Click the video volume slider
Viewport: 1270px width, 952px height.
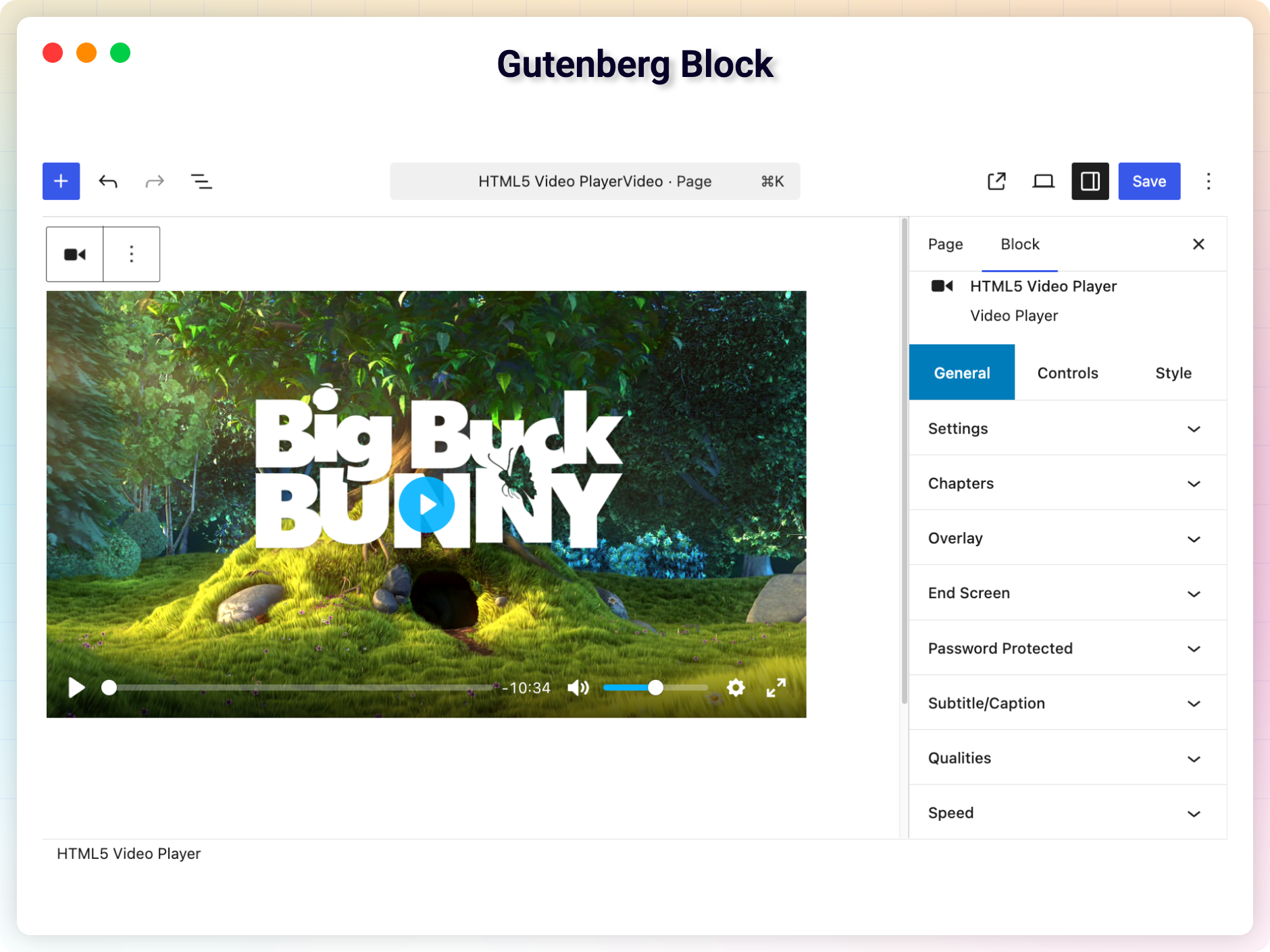pos(655,687)
